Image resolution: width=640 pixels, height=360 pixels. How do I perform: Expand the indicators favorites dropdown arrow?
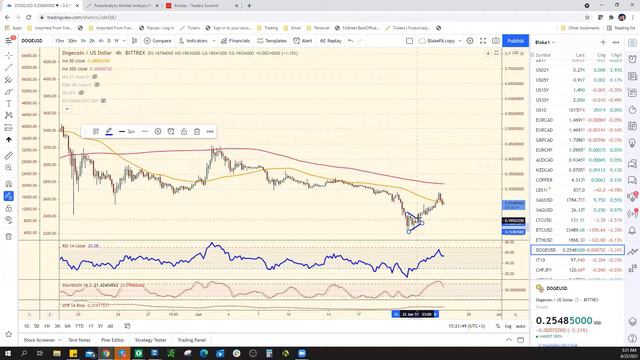click(213, 41)
